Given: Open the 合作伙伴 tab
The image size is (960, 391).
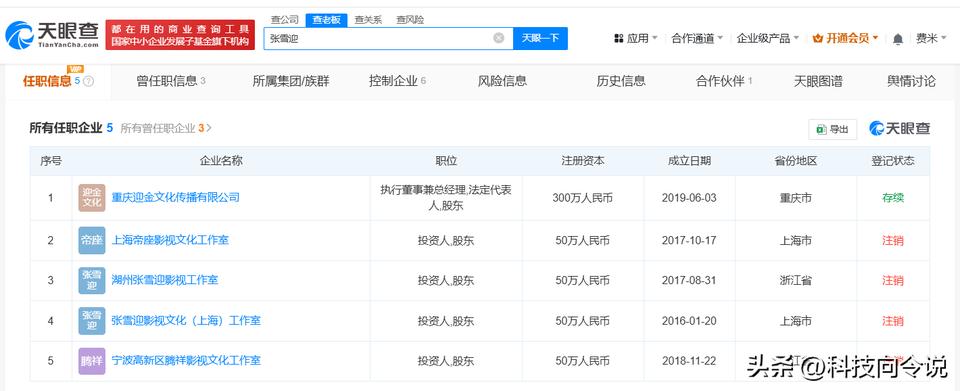Looking at the screenshot, I should 724,81.
